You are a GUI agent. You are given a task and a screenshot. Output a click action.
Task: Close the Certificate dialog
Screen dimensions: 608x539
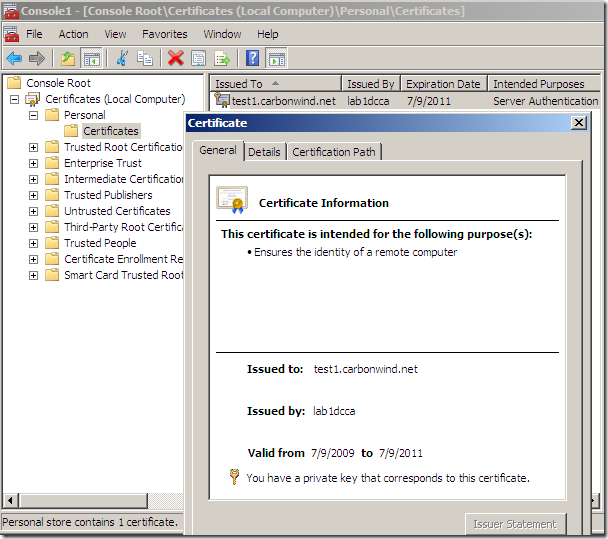(x=579, y=123)
